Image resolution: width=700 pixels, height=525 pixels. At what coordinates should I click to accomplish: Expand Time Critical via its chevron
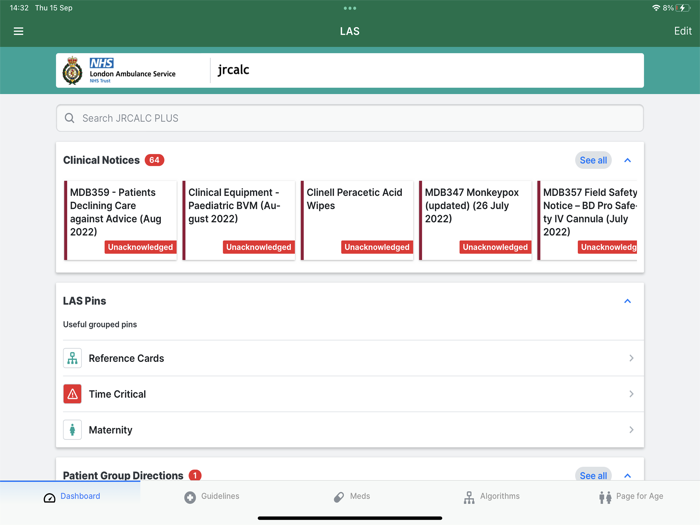[x=631, y=394]
